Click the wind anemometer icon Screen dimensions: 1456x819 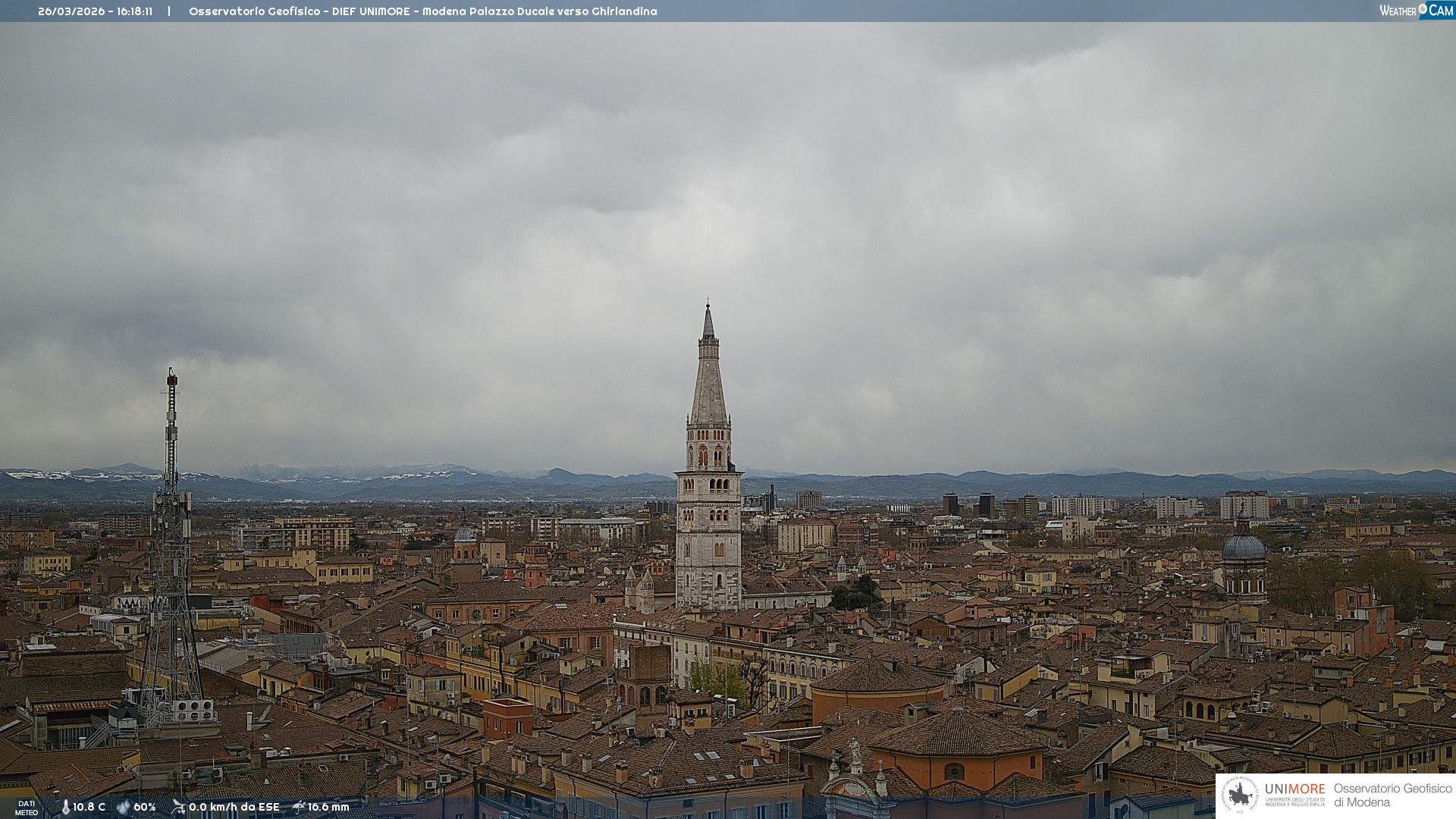point(178,807)
